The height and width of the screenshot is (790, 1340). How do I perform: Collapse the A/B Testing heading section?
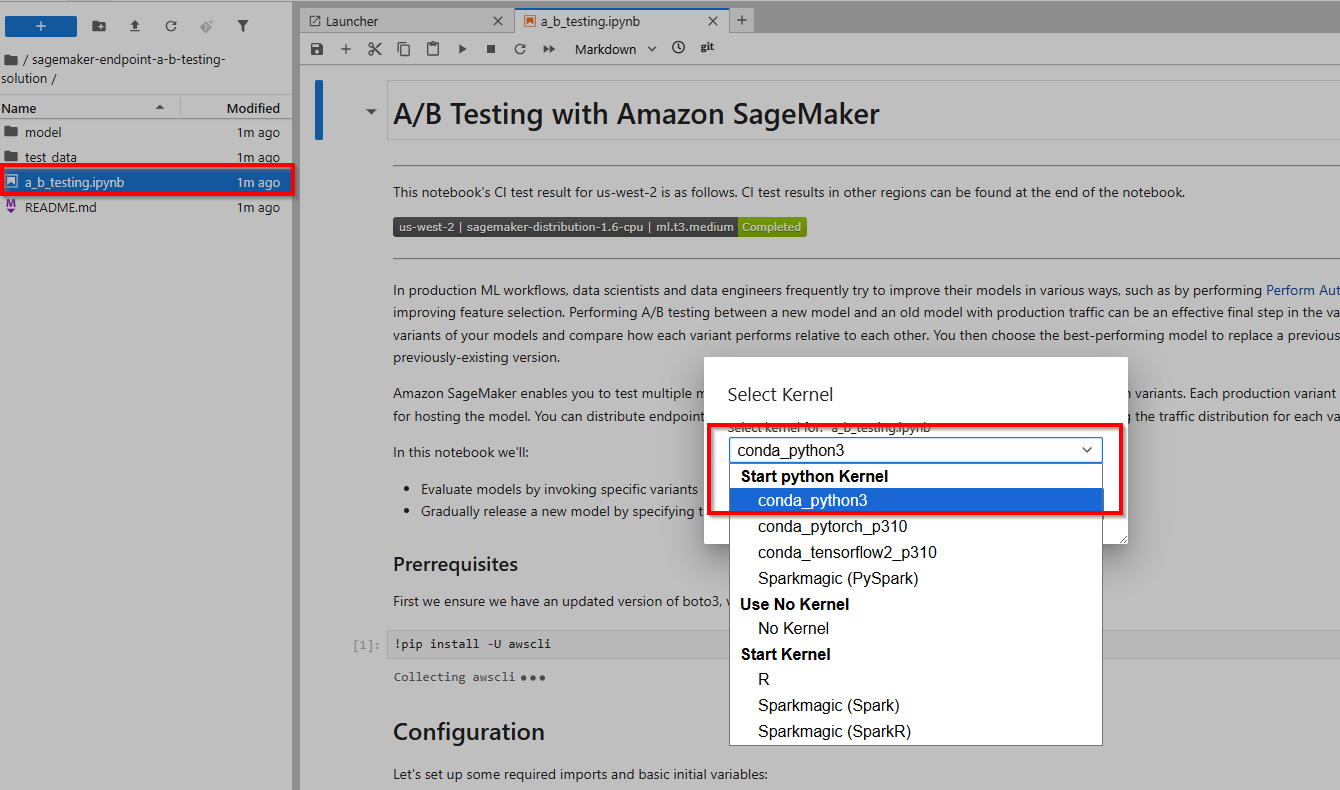click(372, 113)
